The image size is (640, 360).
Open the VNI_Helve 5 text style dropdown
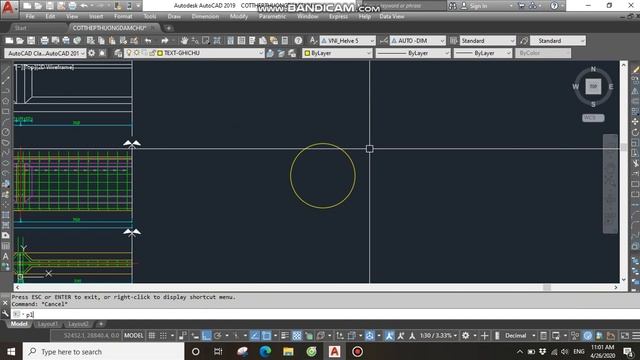click(x=347, y=40)
